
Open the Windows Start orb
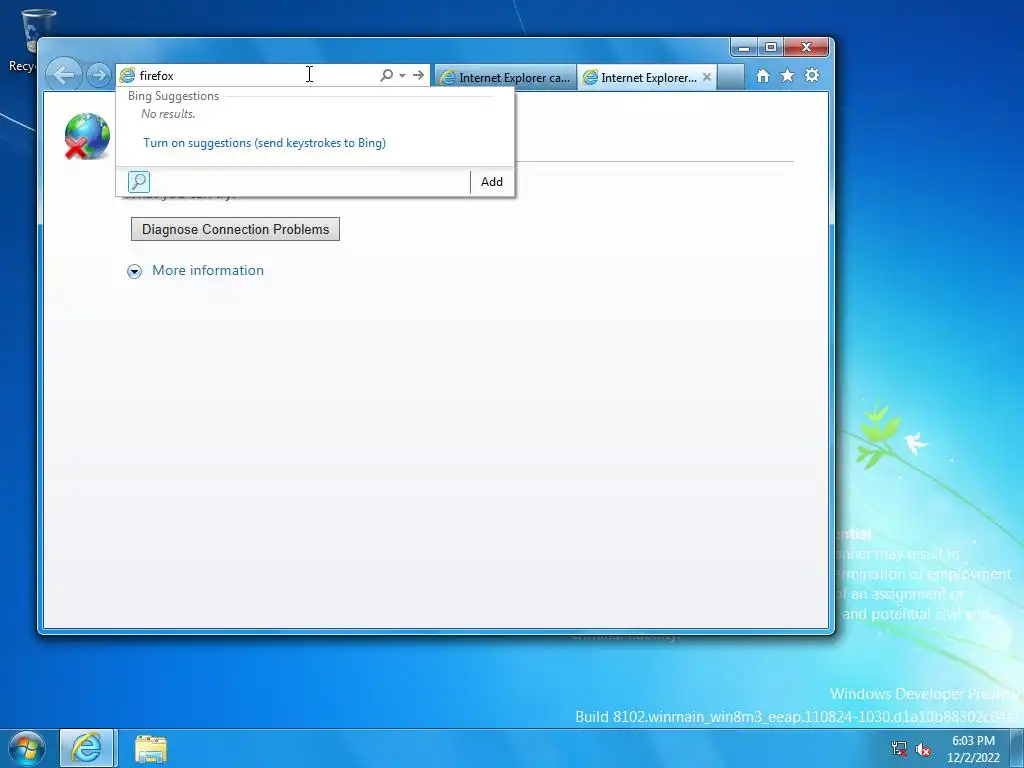coord(26,748)
